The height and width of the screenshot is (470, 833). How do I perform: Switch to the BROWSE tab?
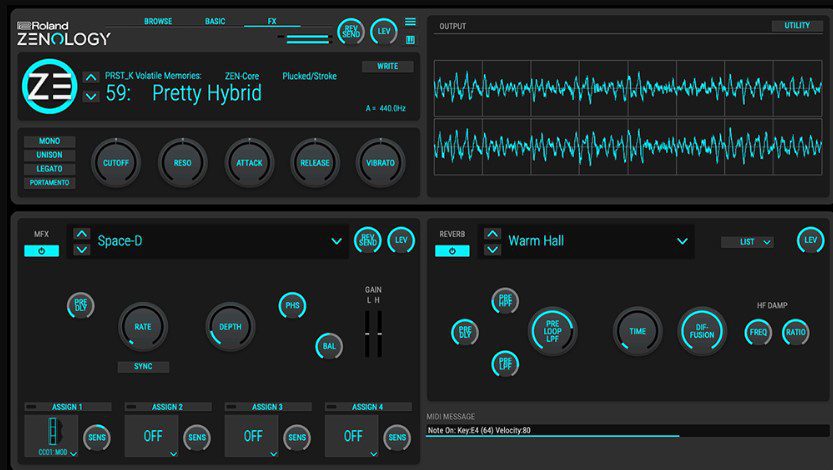(x=158, y=21)
